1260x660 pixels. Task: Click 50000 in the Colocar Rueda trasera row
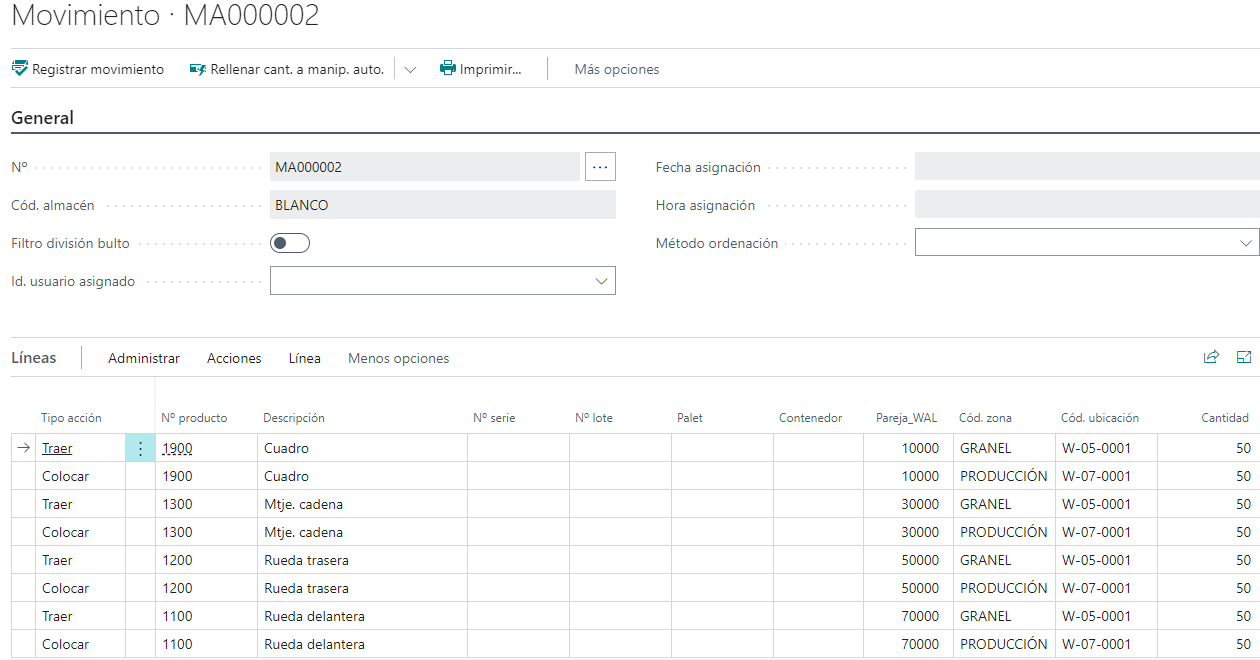pos(920,589)
